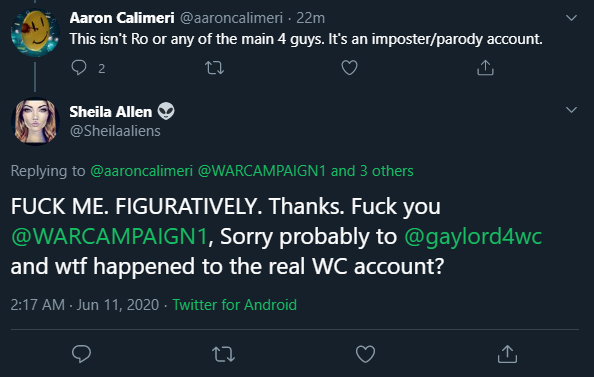The image size is (594, 377).
Task: Open the @gaylord4wc mention link
Action: point(473,236)
